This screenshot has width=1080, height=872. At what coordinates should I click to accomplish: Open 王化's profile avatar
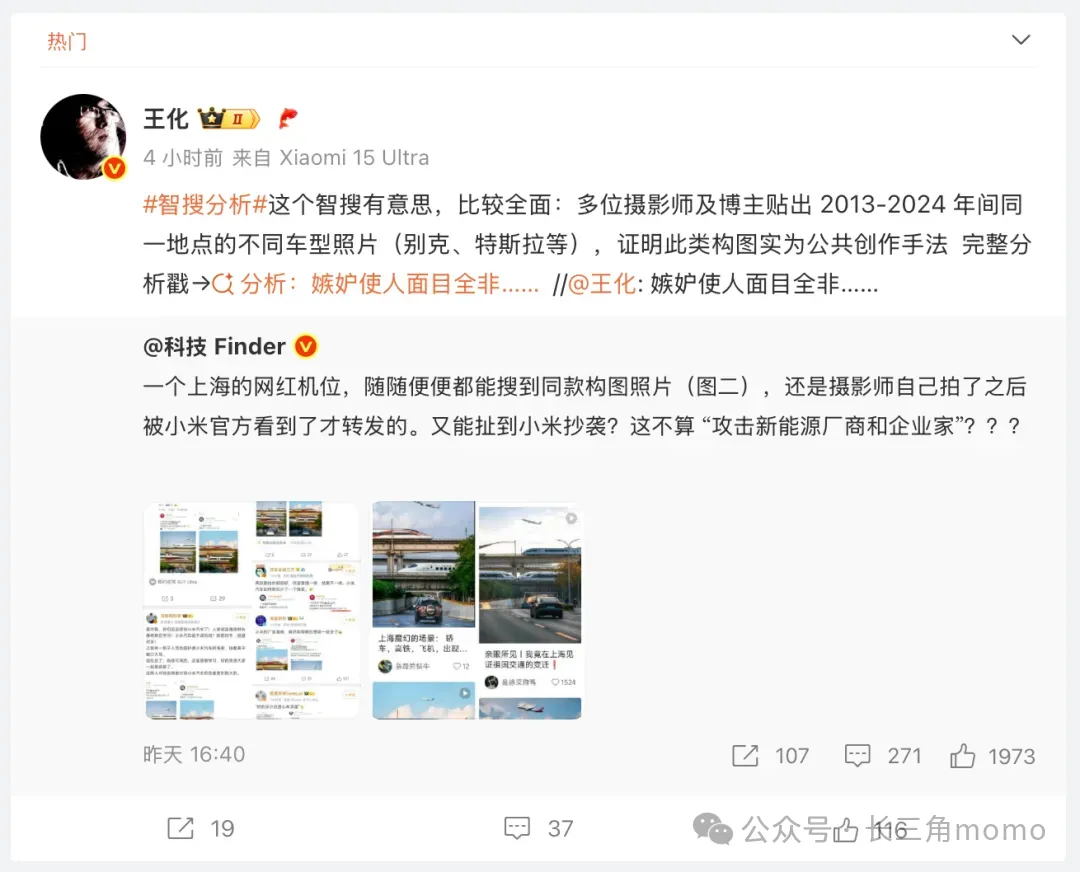[83, 136]
